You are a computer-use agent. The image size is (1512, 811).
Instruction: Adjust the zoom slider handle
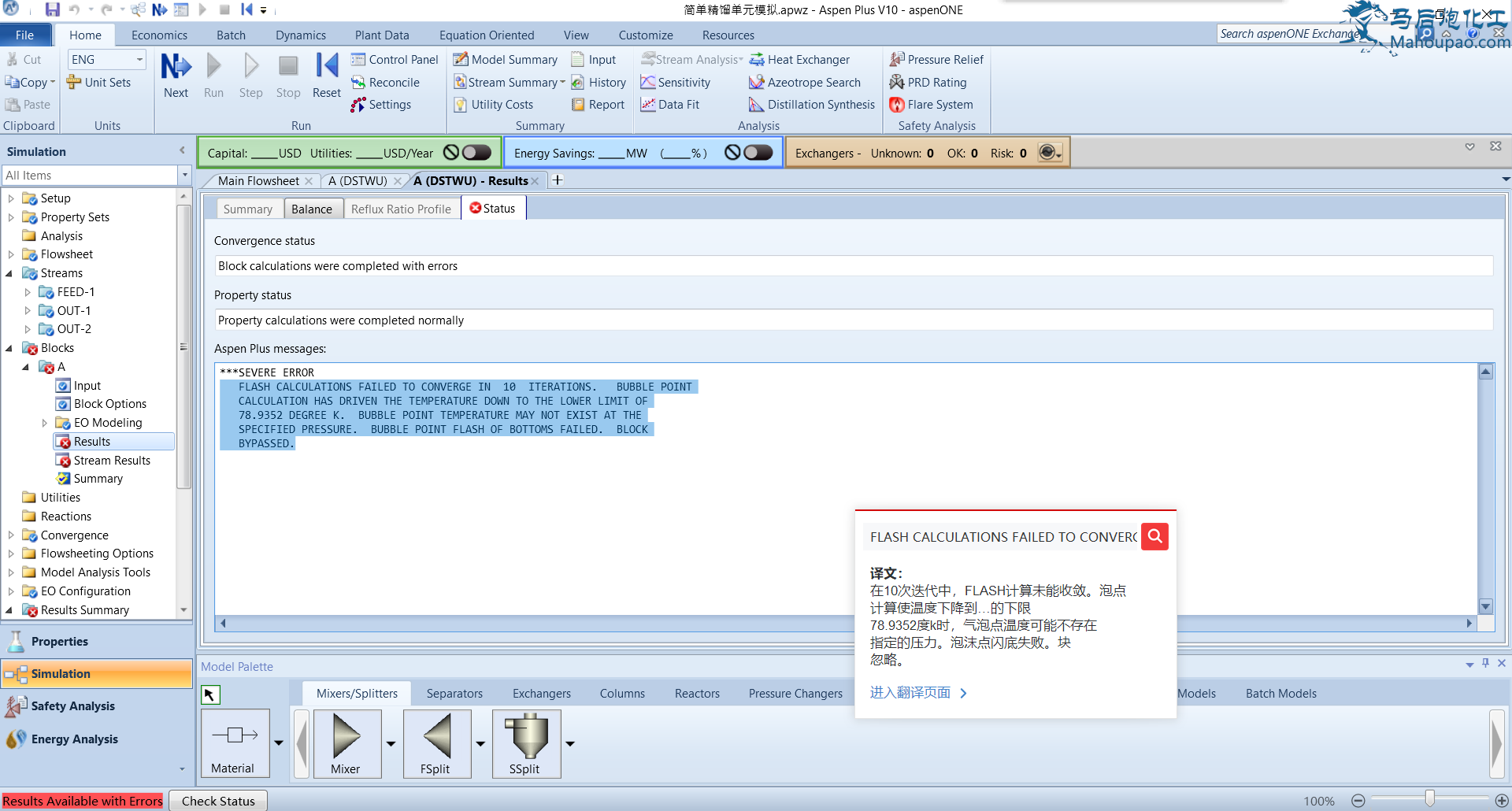[1429, 800]
